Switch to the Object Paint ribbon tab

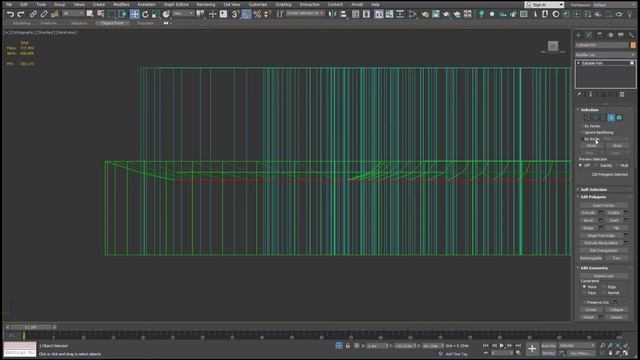point(112,23)
